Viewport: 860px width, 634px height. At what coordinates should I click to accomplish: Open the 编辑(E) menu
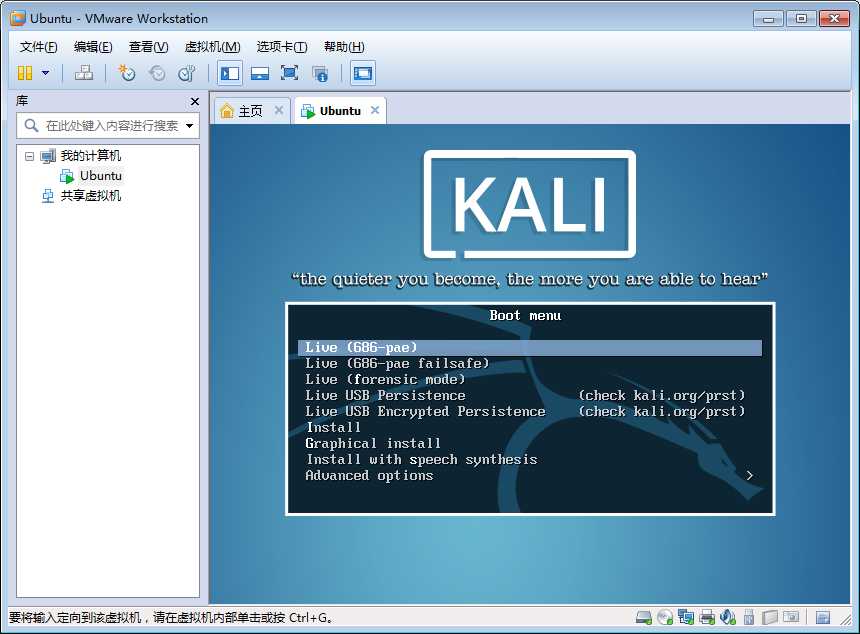click(x=93, y=47)
